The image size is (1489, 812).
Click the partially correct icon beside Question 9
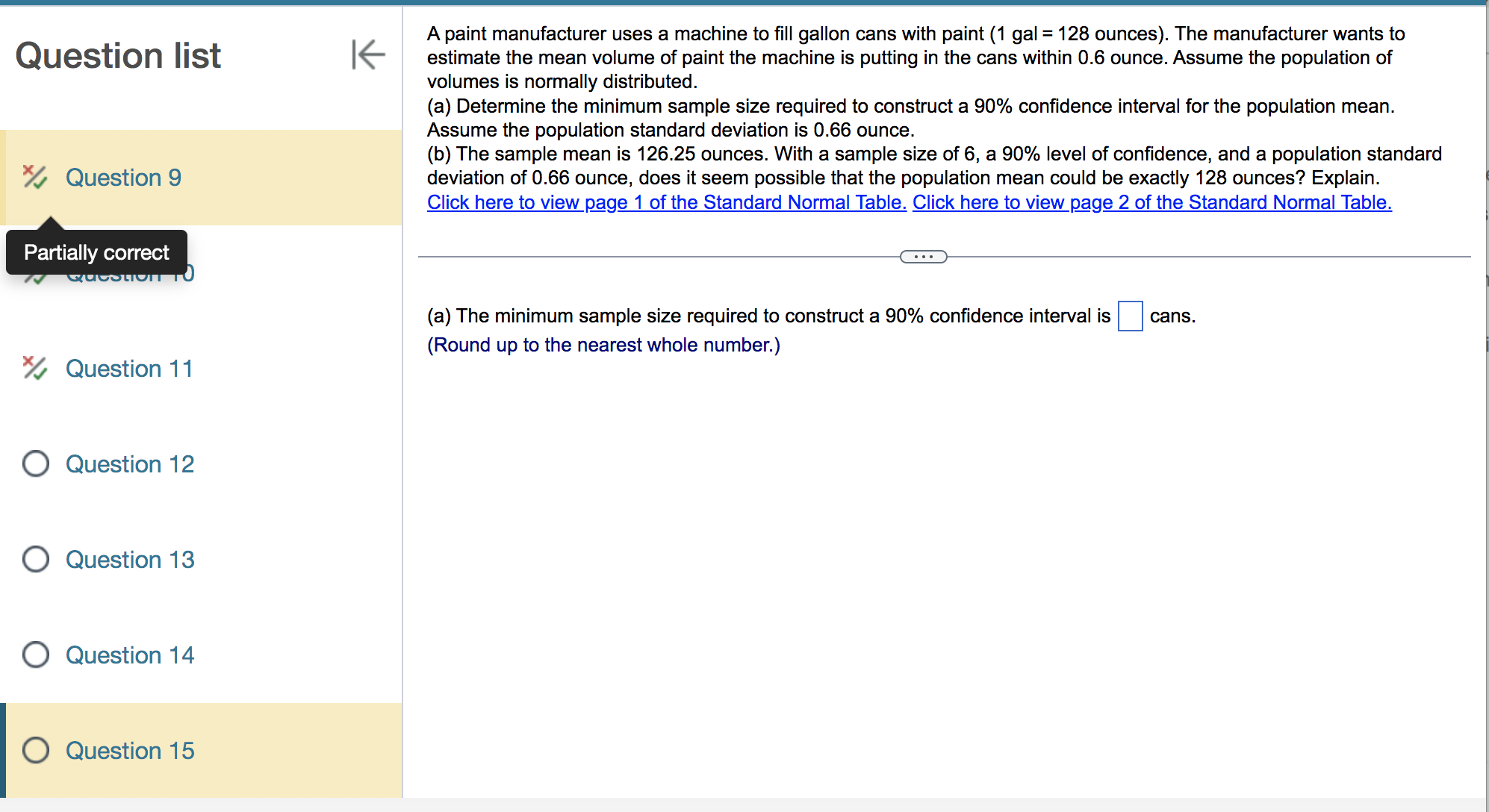(x=34, y=178)
